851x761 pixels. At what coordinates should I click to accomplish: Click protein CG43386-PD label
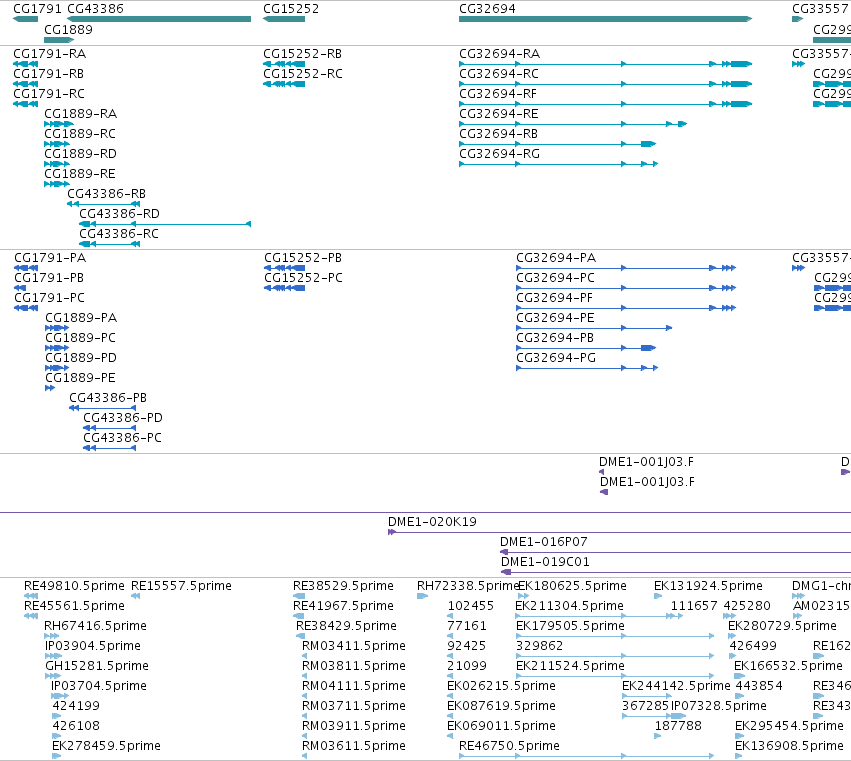pos(123,418)
